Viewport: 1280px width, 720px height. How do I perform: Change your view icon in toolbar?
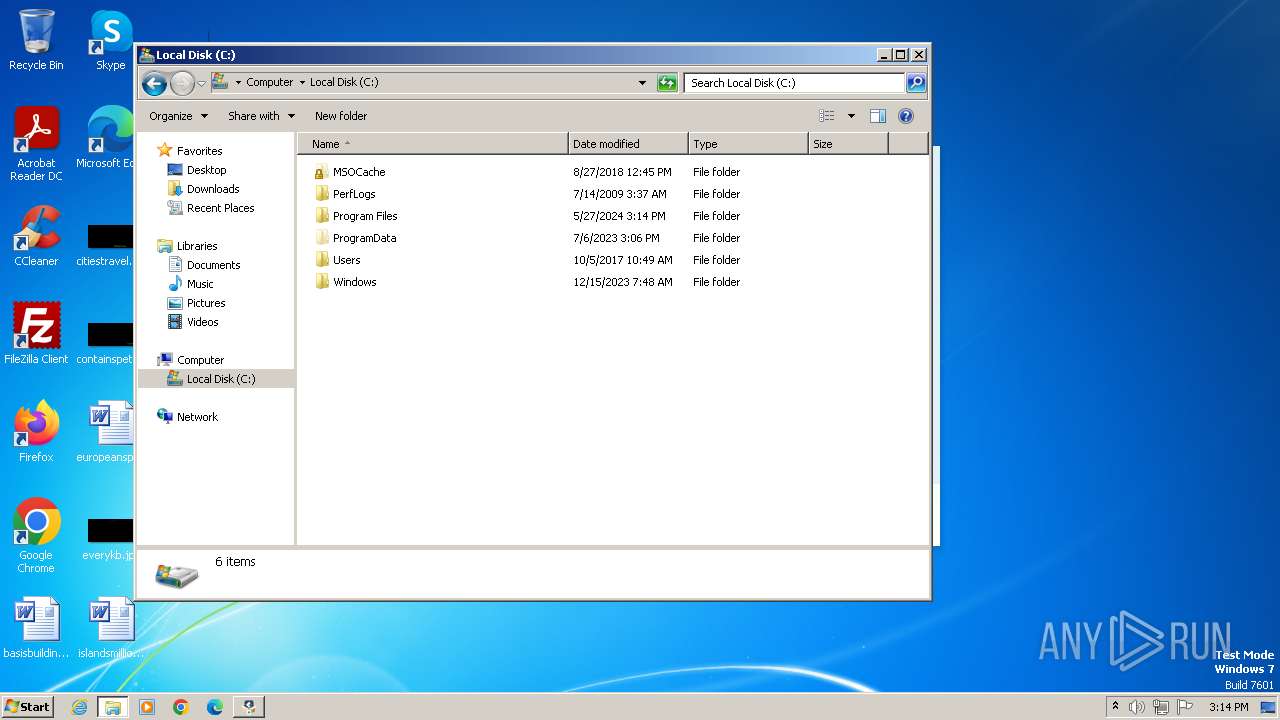(x=826, y=116)
